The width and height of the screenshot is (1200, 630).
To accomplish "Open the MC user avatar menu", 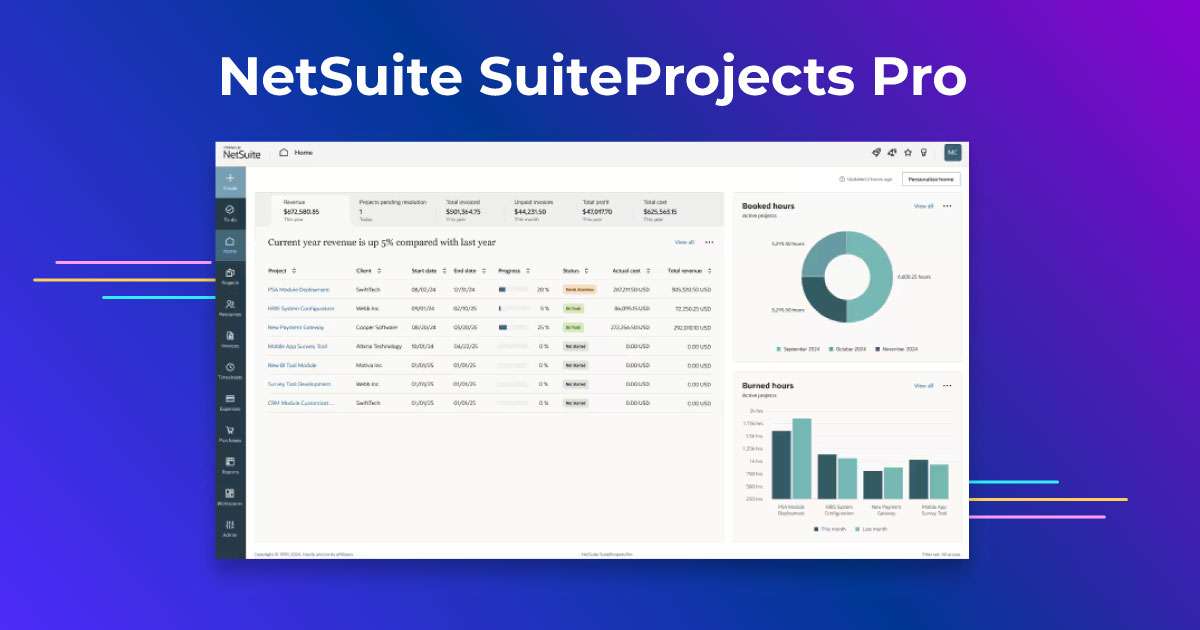I will tap(953, 152).
